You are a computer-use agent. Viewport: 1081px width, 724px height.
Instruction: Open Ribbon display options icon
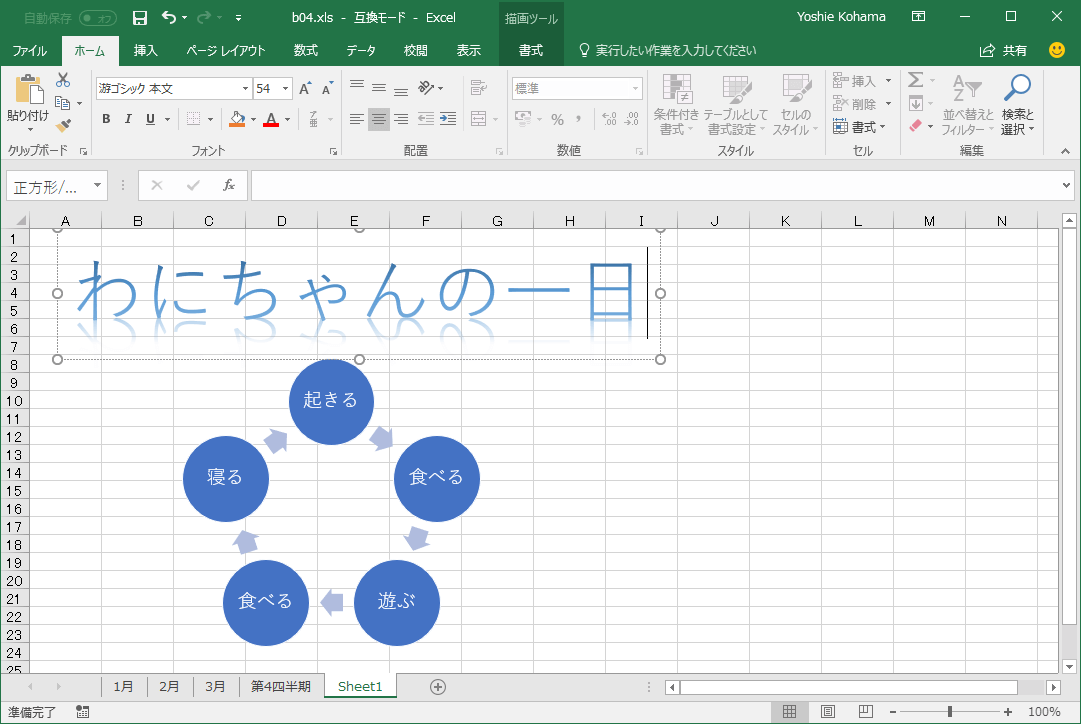pos(918,17)
